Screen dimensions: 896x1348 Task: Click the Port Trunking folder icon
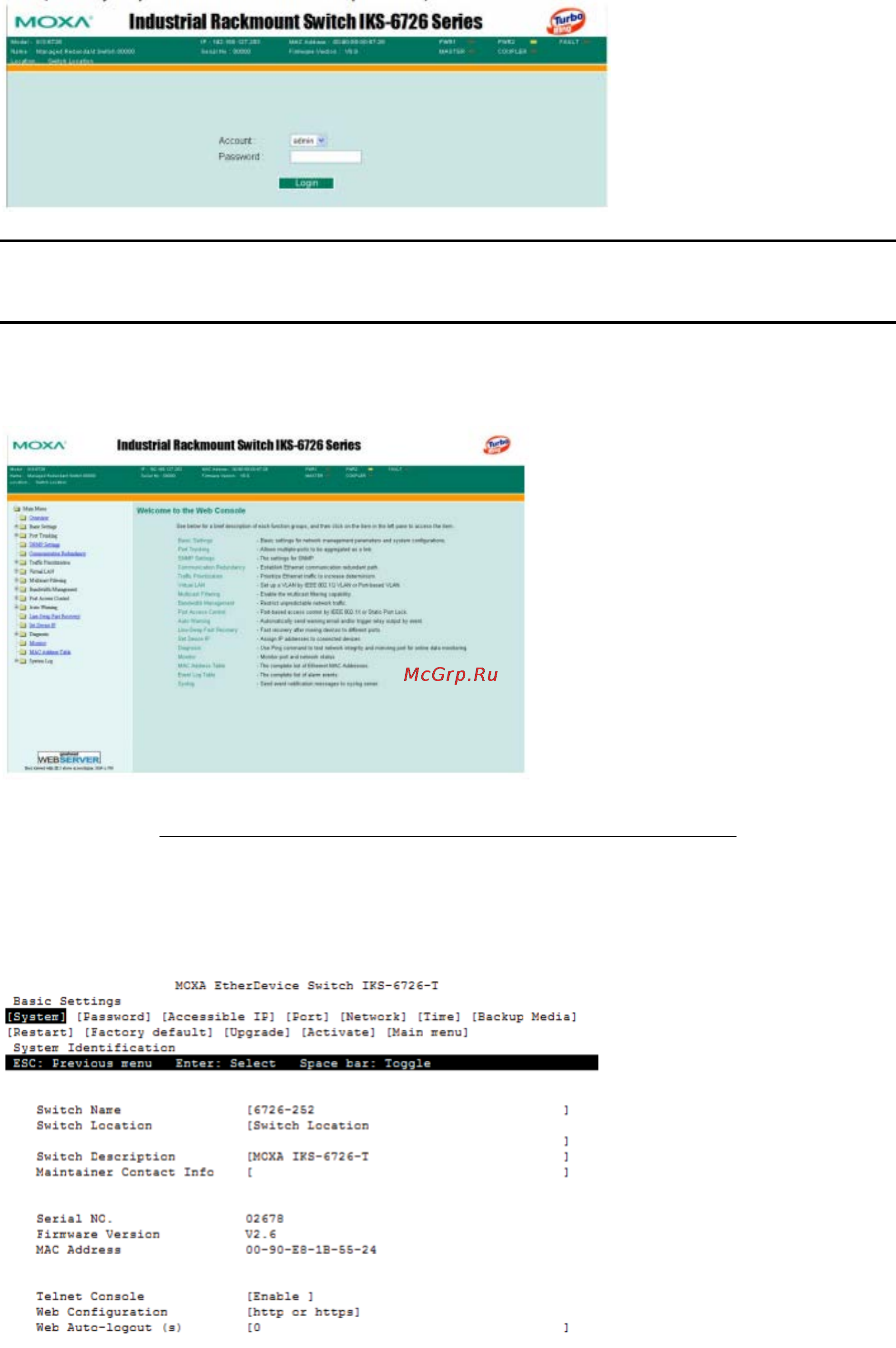click(x=23, y=536)
